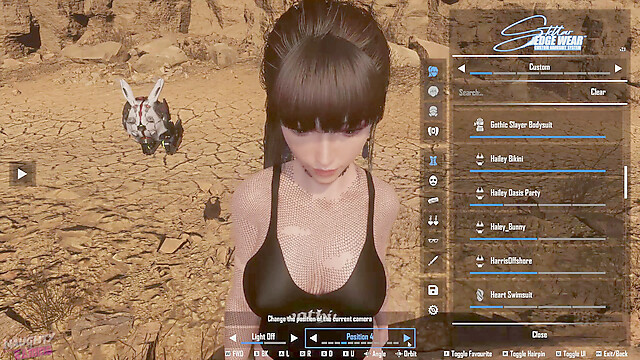The image size is (640, 360).
Task: Click the Hailey Oasis Party variant bar
Action: click(x=538, y=205)
